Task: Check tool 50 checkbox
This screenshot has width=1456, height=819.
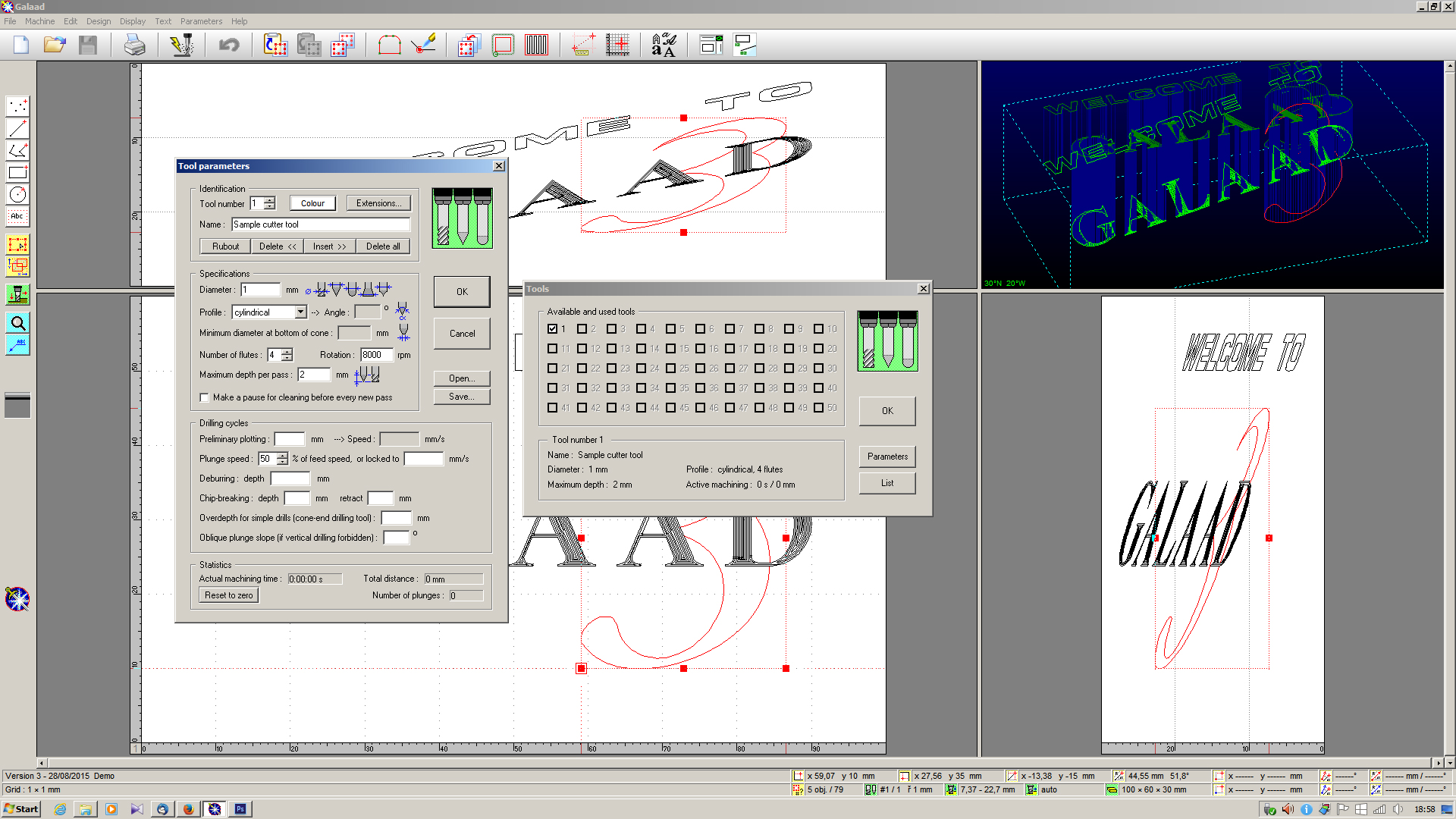Action: [x=818, y=407]
